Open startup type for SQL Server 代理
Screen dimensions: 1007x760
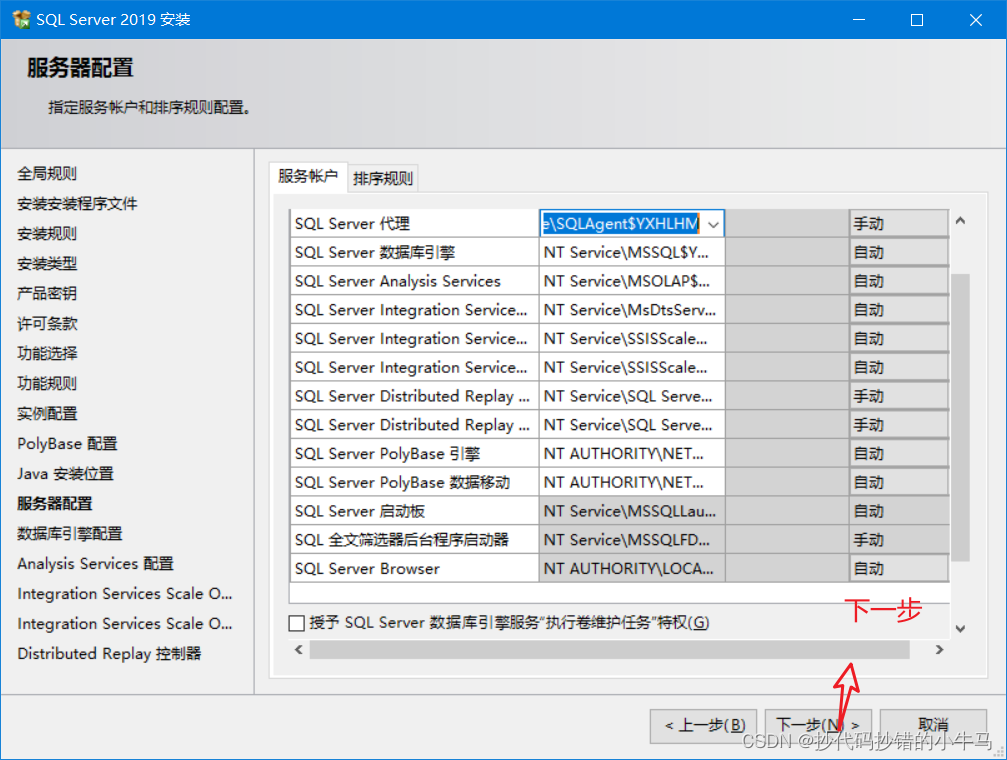tap(899, 224)
